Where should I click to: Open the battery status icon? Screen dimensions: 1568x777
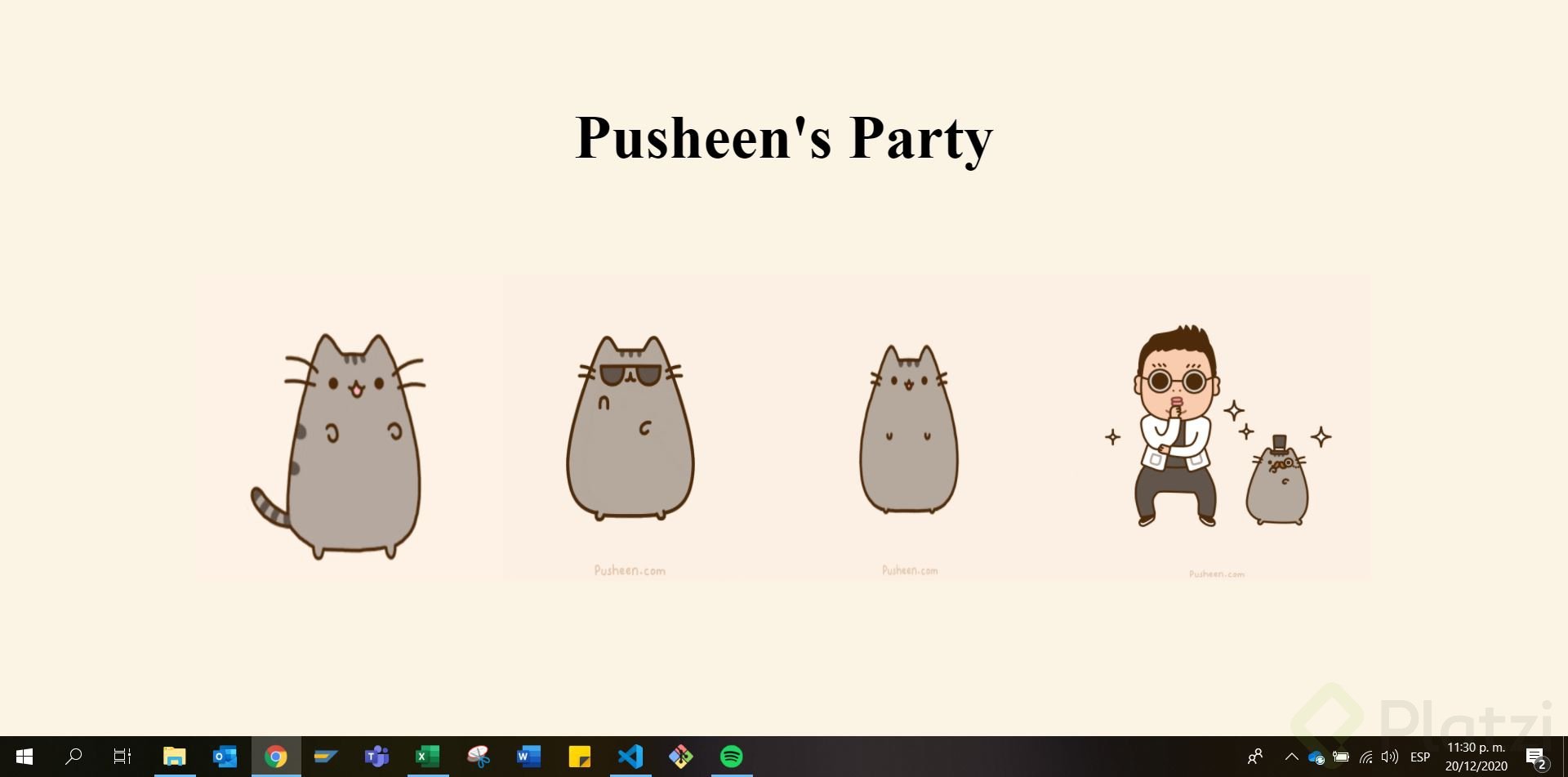[x=1341, y=757]
